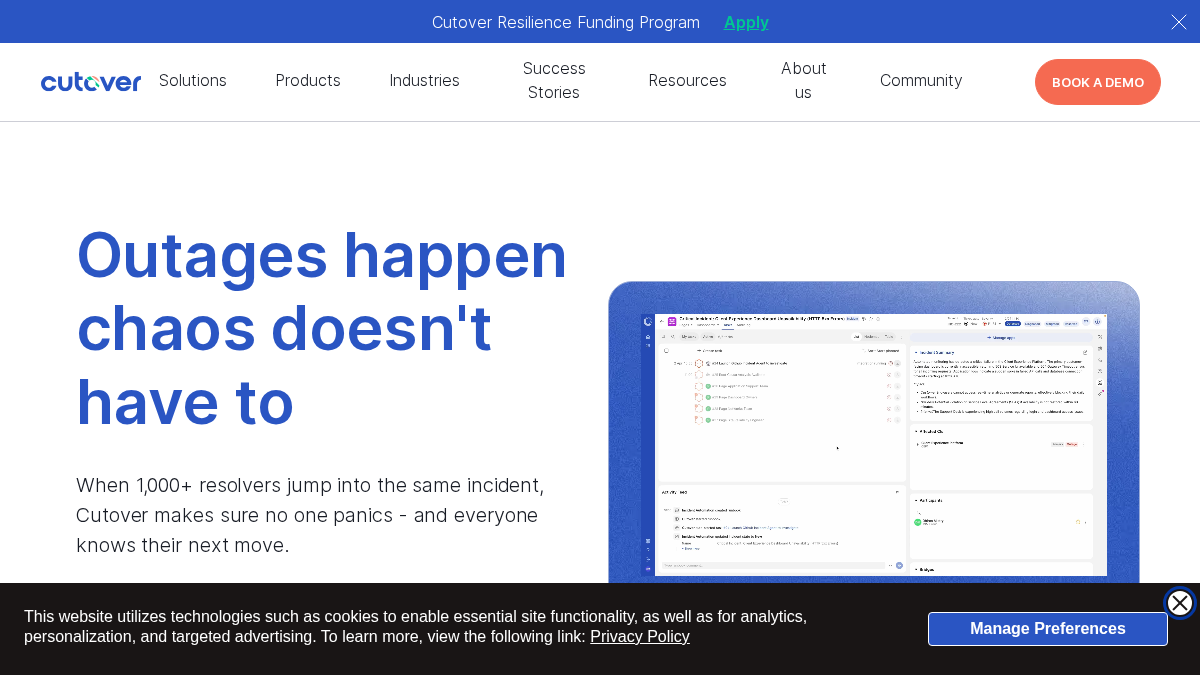Click the headline "Outages happen chaos doesn't have to"
Image resolution: width=1200 pixels, height=675 pixels.
pyautogui.click(x=322, y=328)
